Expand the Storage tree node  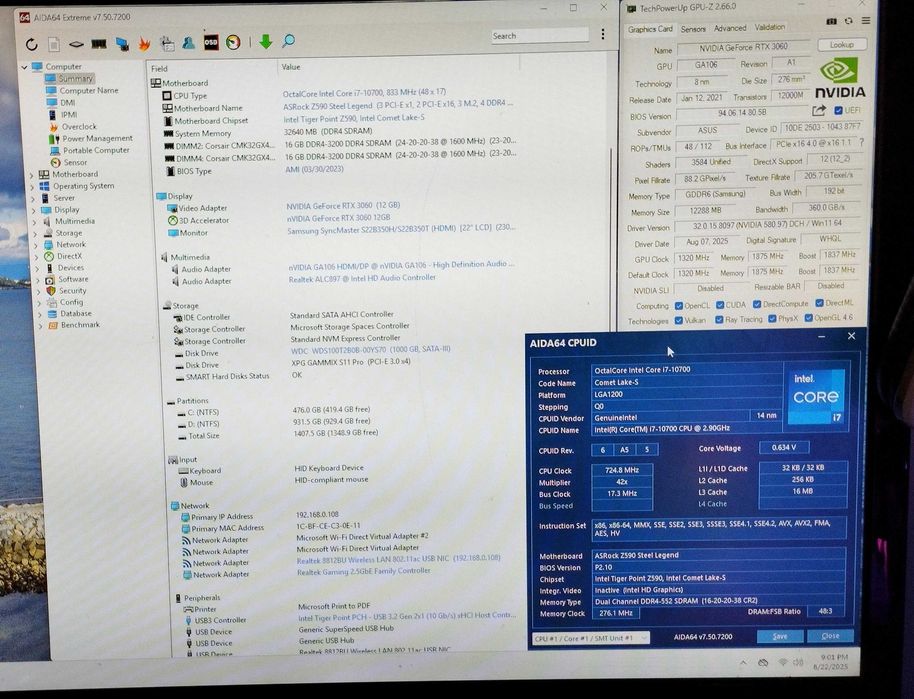coord(36,233)
